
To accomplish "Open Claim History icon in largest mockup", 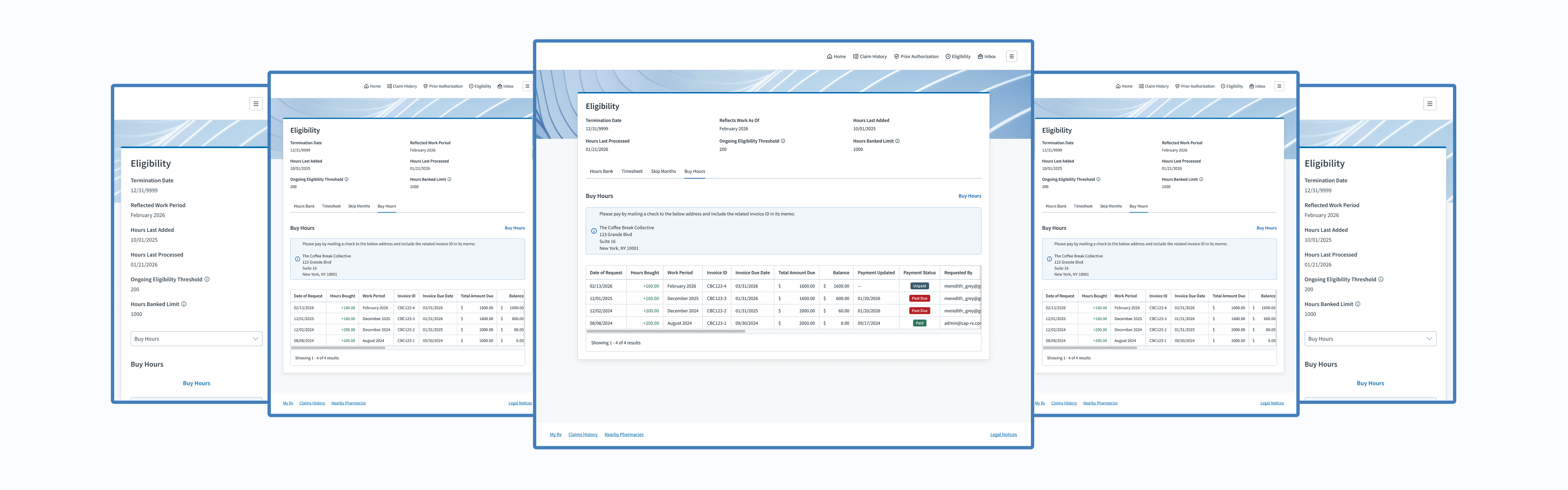I will coord(855,57).
